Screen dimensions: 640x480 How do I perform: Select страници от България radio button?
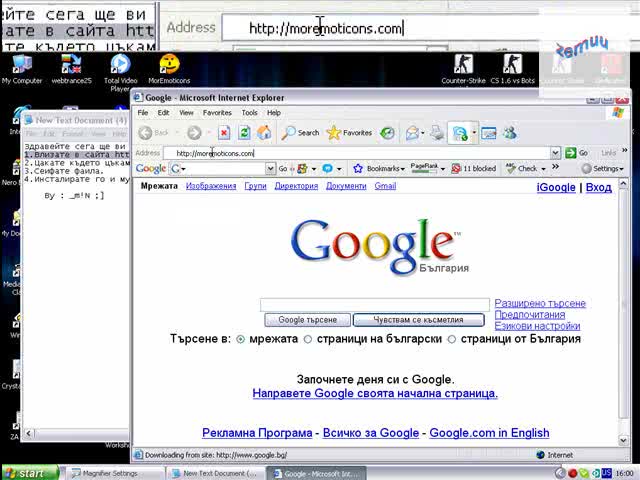(452, 339)
